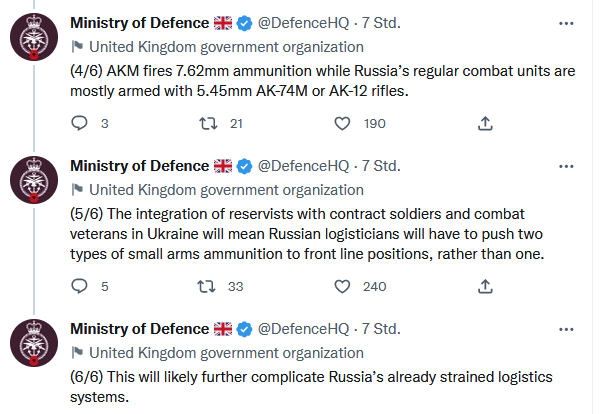
Task: Click the 7 Std. timestamp on (5/6) tweet
Action: pyautogui.click(x=381, y=166)
